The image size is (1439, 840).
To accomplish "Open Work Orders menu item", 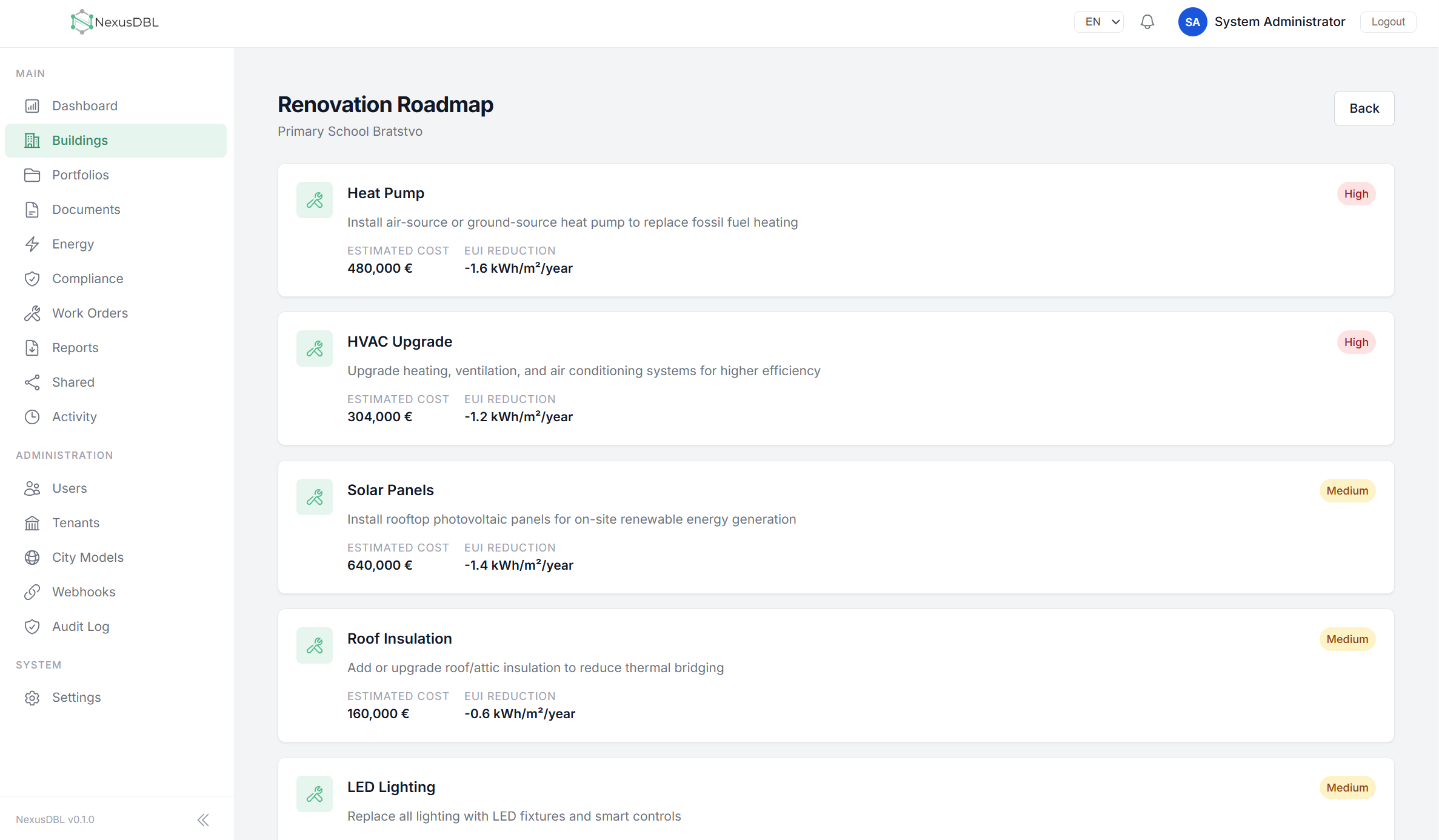I will point(116,313).
